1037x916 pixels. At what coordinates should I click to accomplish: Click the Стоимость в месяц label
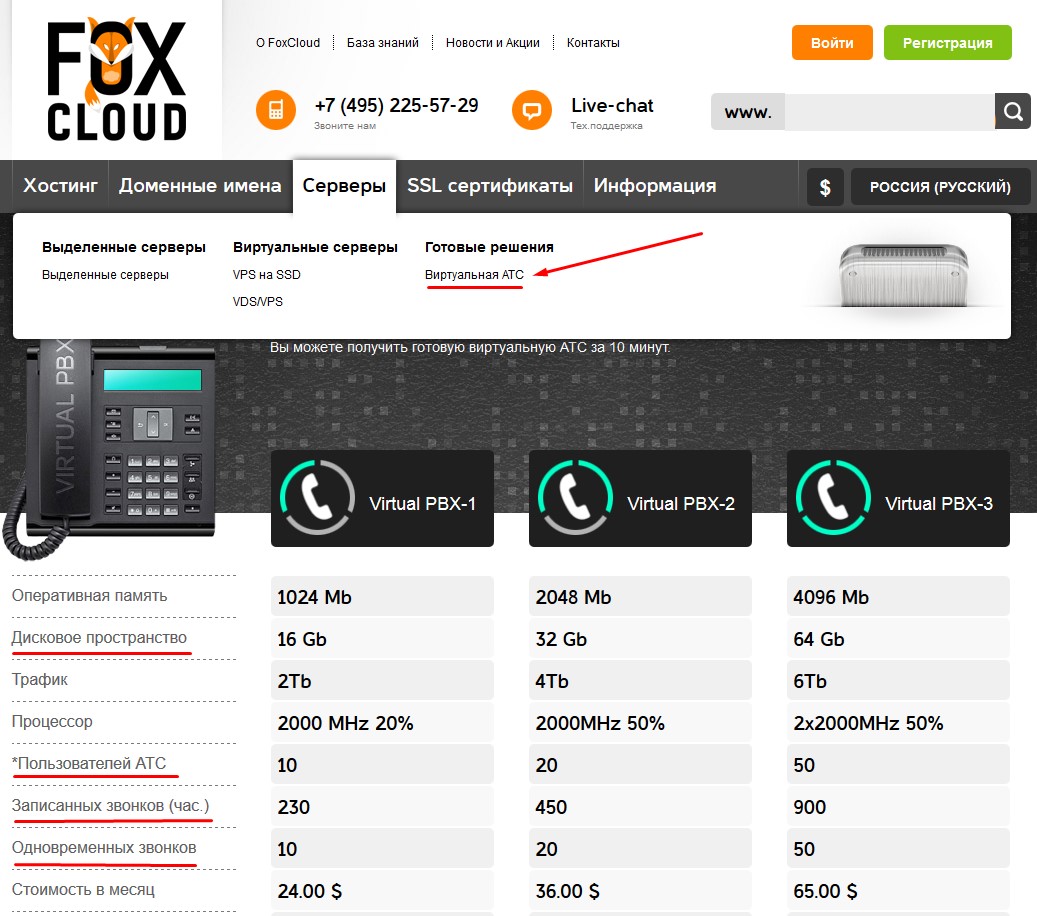click(83, 890)
